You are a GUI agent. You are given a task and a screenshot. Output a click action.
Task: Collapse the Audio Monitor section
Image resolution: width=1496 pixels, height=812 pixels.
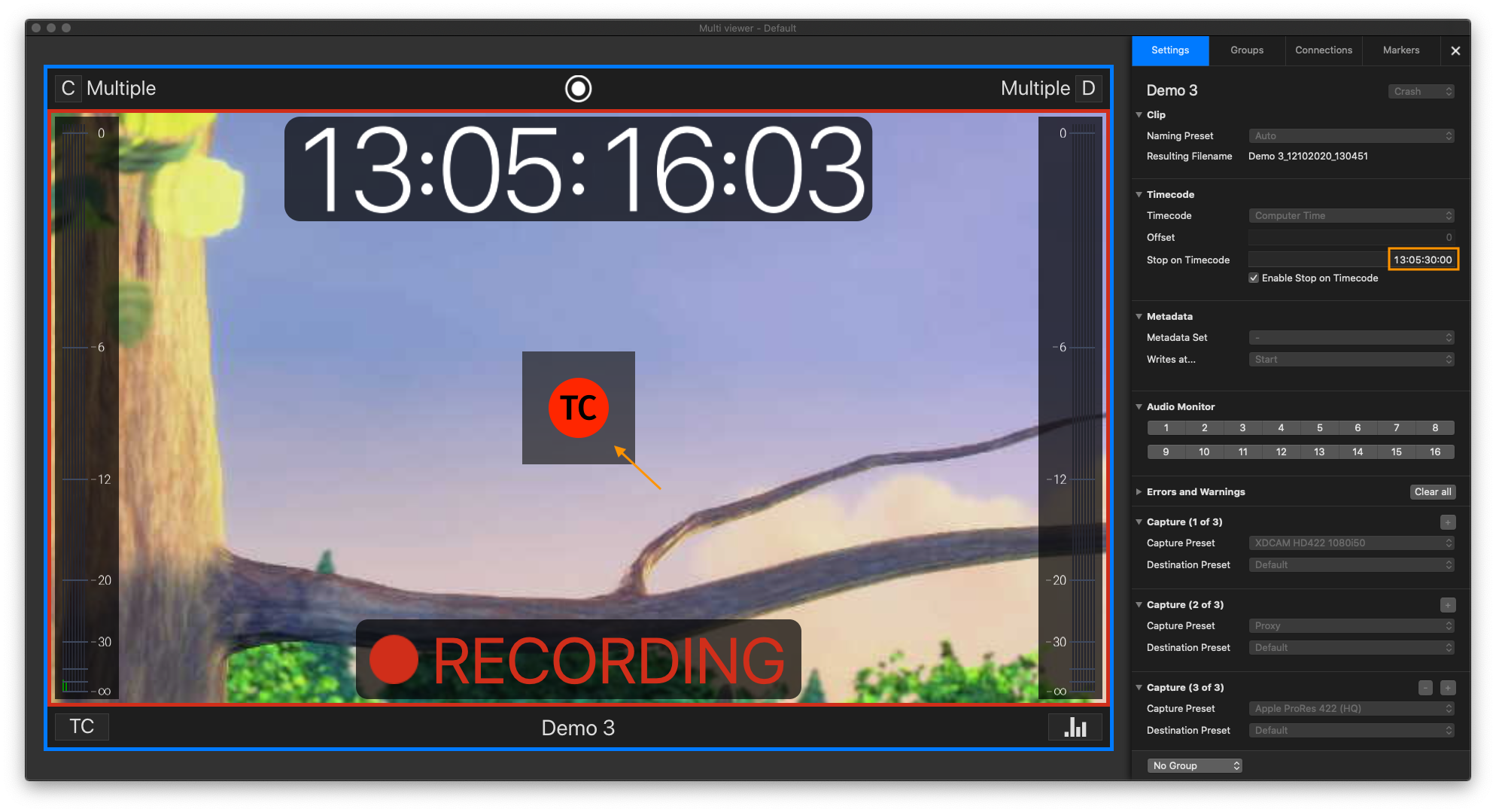(x=1139, y=407)
